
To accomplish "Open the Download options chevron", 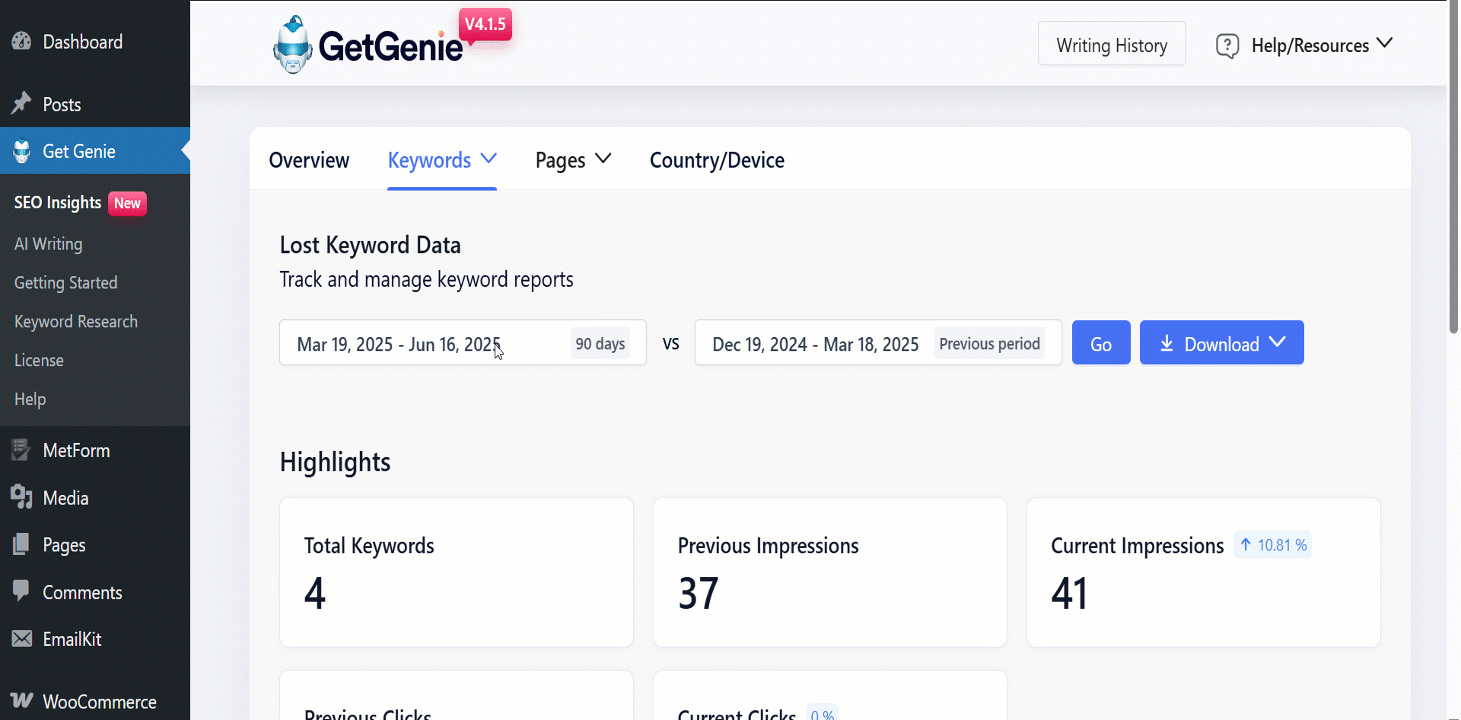I will 1277,342.
